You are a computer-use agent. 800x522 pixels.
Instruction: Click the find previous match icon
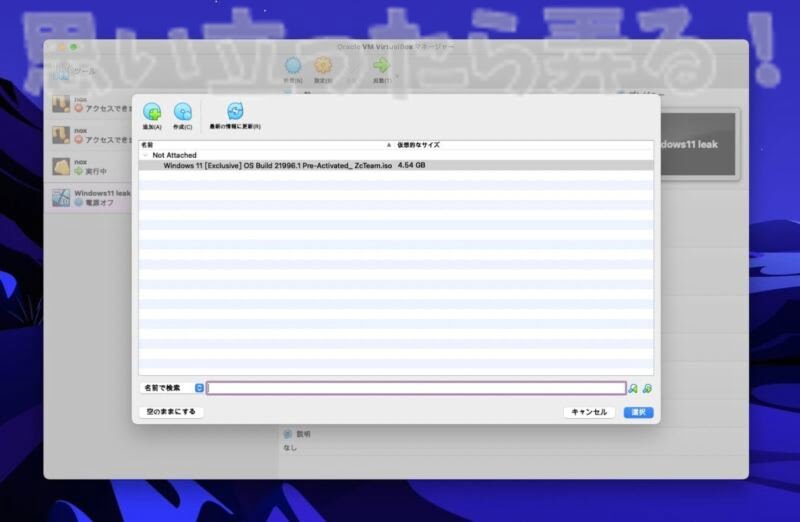click(633, 389)
